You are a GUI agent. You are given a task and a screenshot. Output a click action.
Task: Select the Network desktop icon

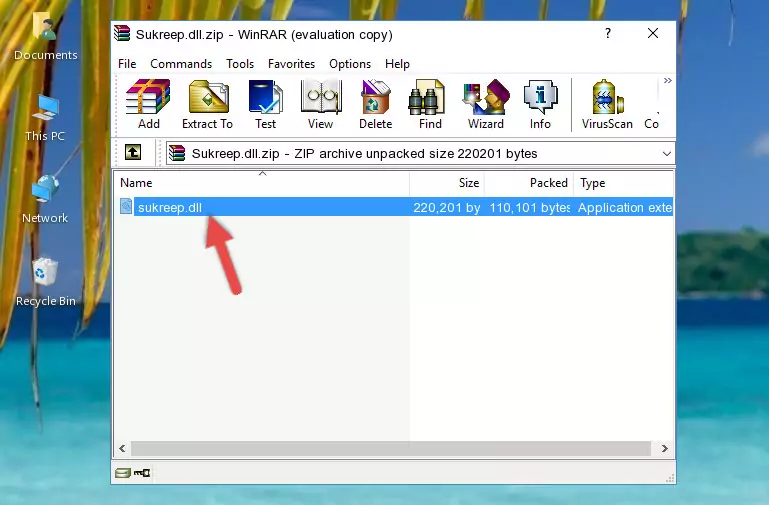pos(45,200)
